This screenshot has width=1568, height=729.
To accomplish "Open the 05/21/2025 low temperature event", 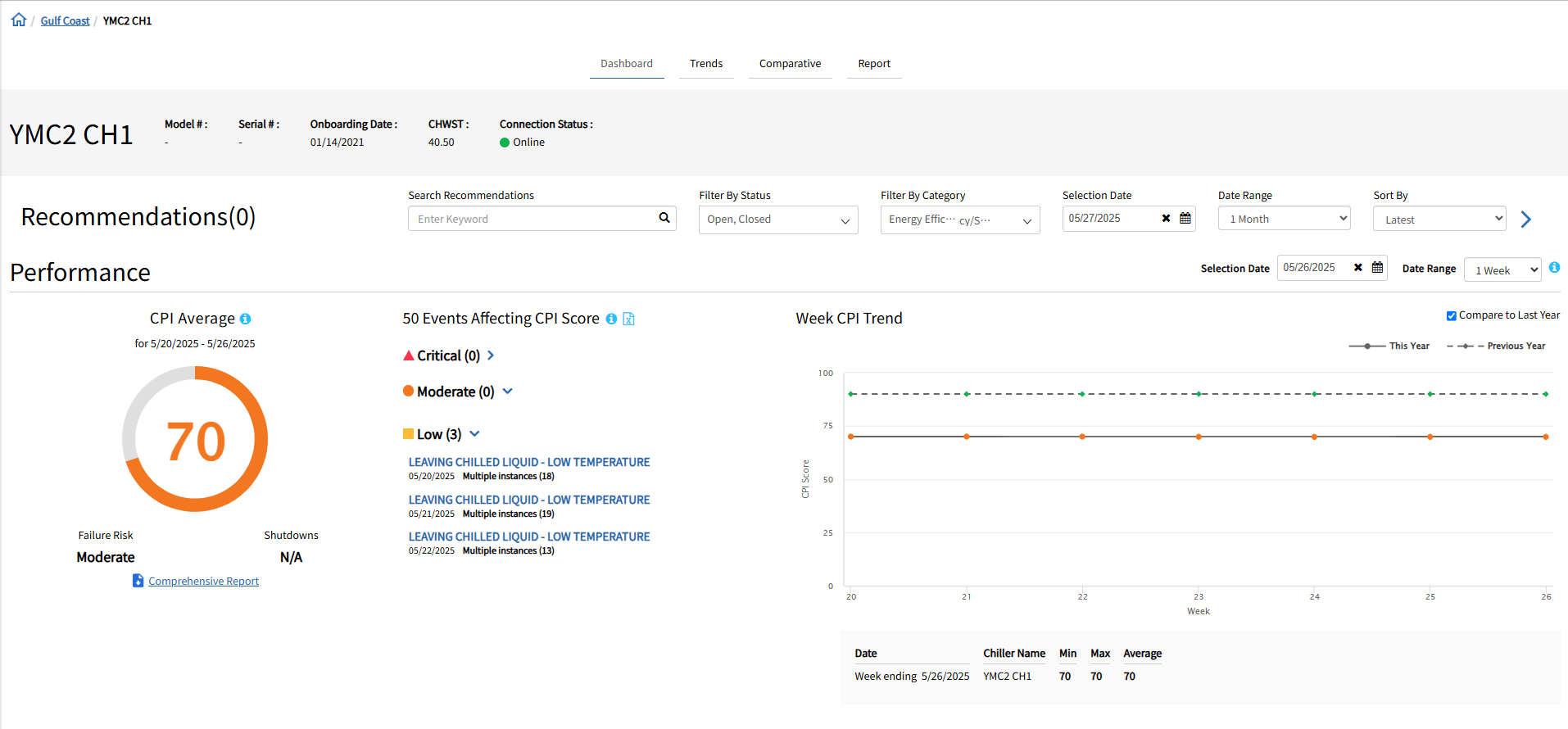I will tap(529, 500).
